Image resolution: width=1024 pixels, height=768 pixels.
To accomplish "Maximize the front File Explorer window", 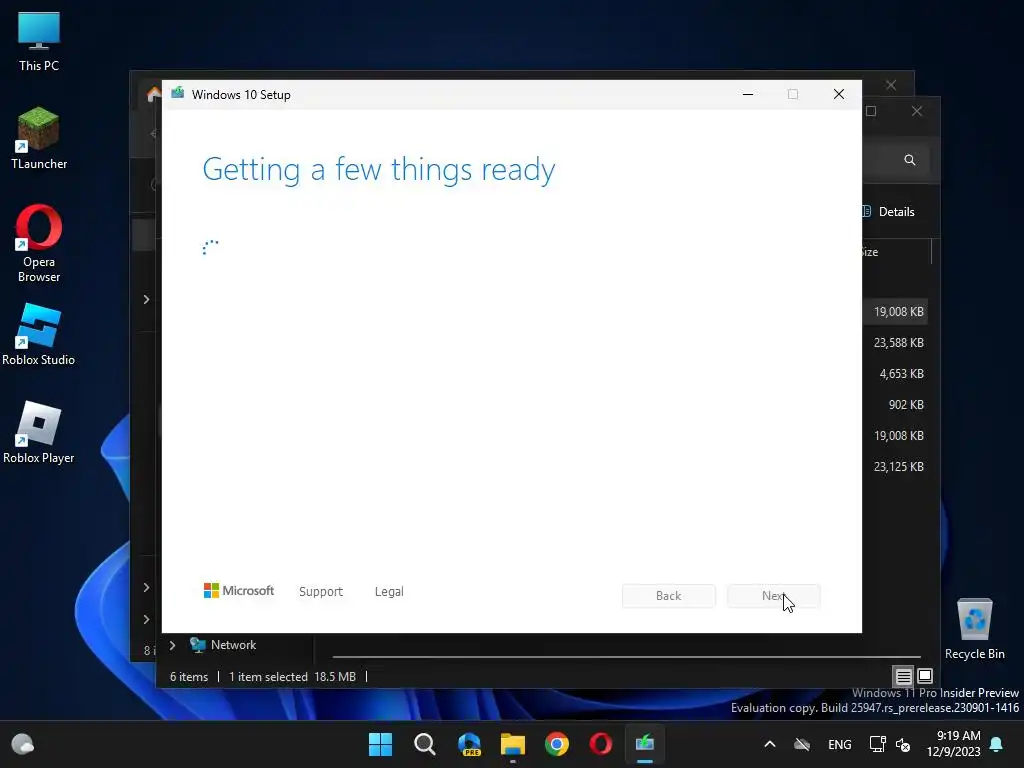I will point(871,111).
